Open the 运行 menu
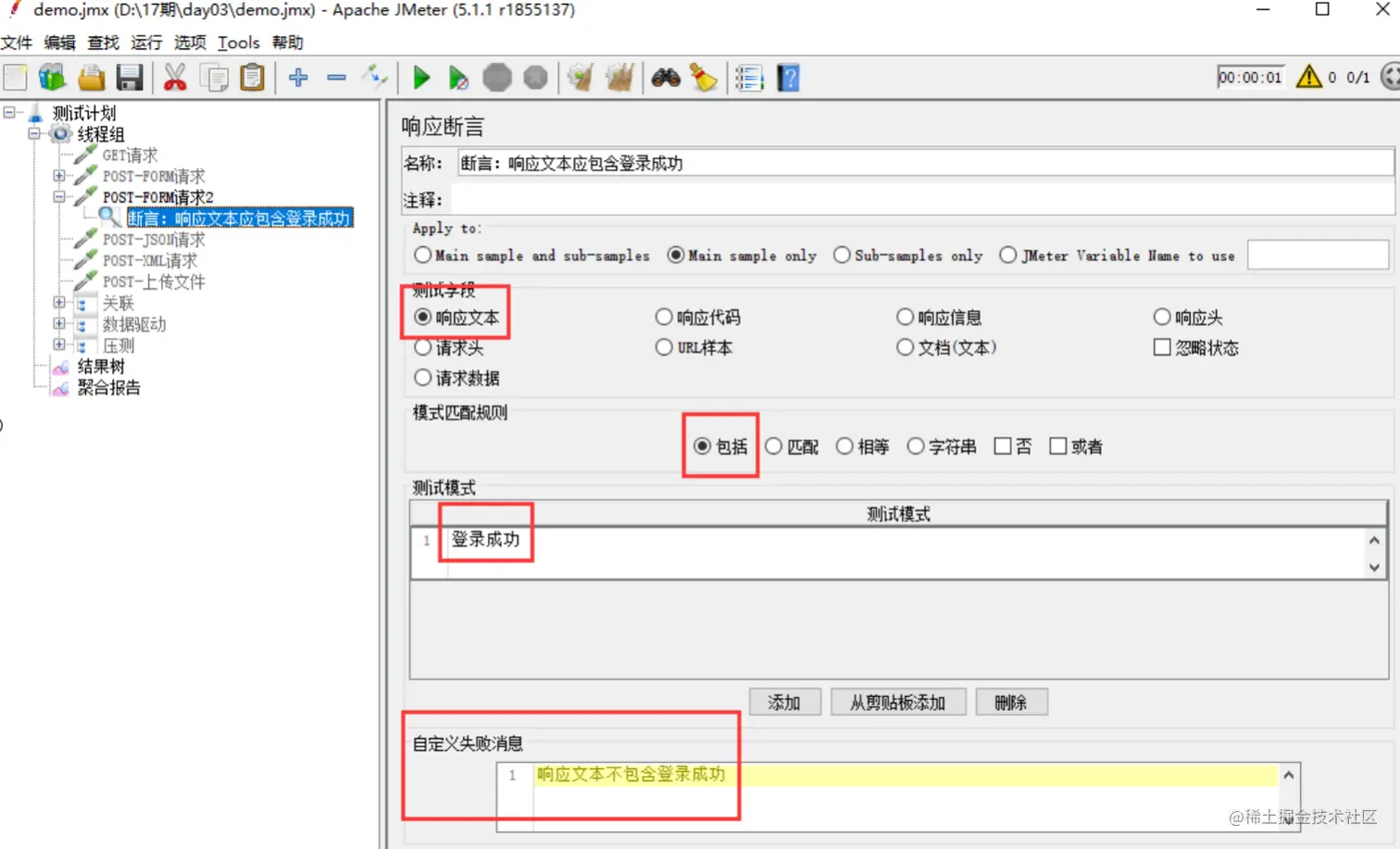 (x=146, y=43)
